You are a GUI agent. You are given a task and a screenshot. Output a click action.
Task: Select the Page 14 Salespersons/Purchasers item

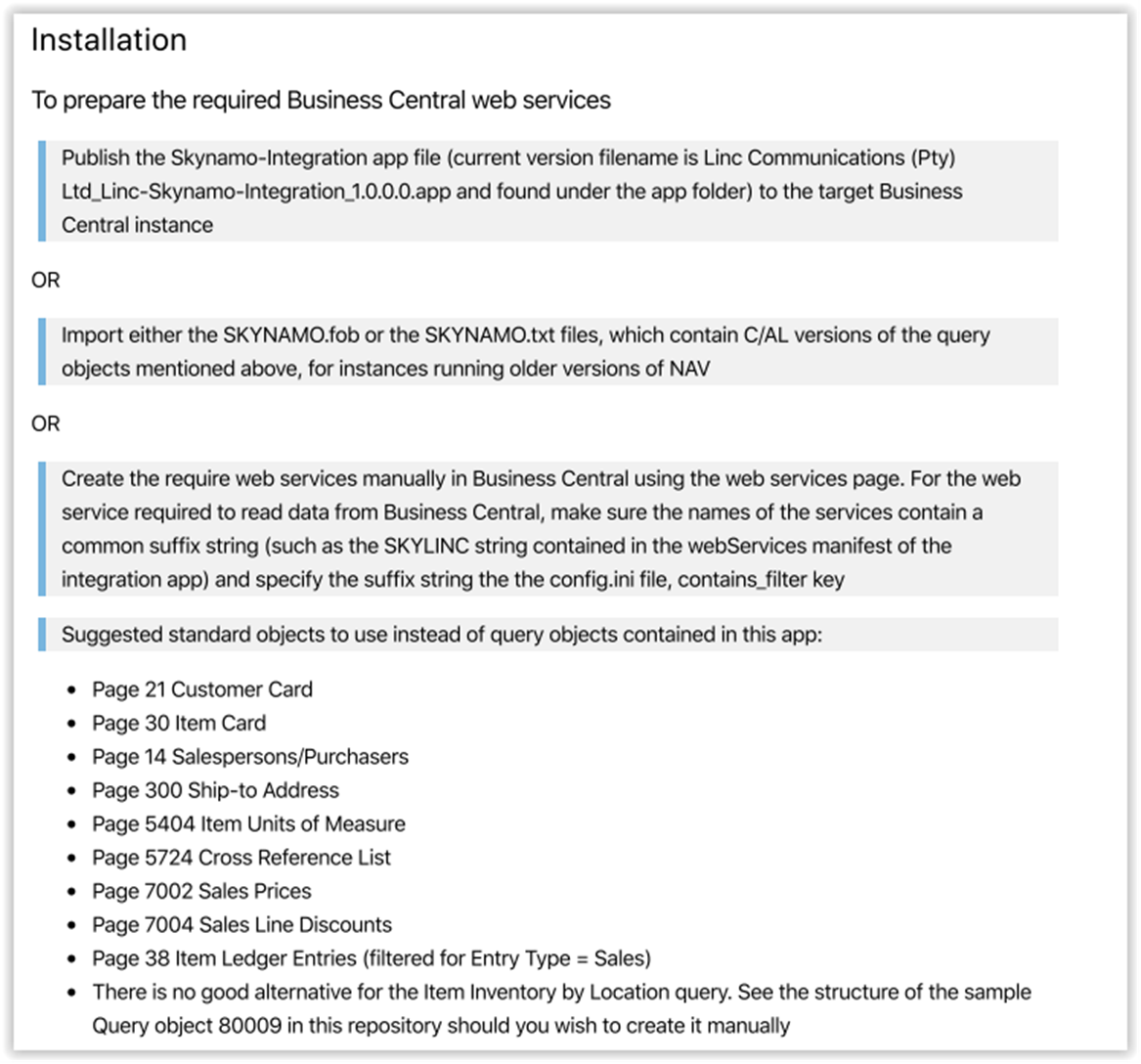250,757
